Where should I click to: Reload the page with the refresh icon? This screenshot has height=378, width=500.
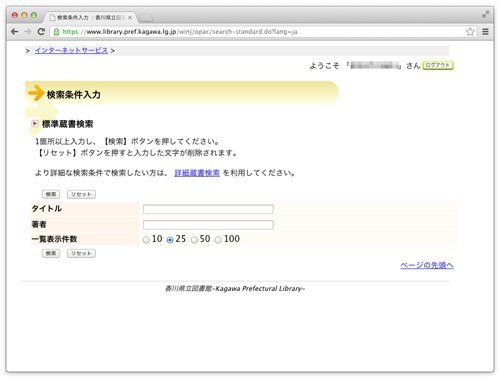pos(41,32)
